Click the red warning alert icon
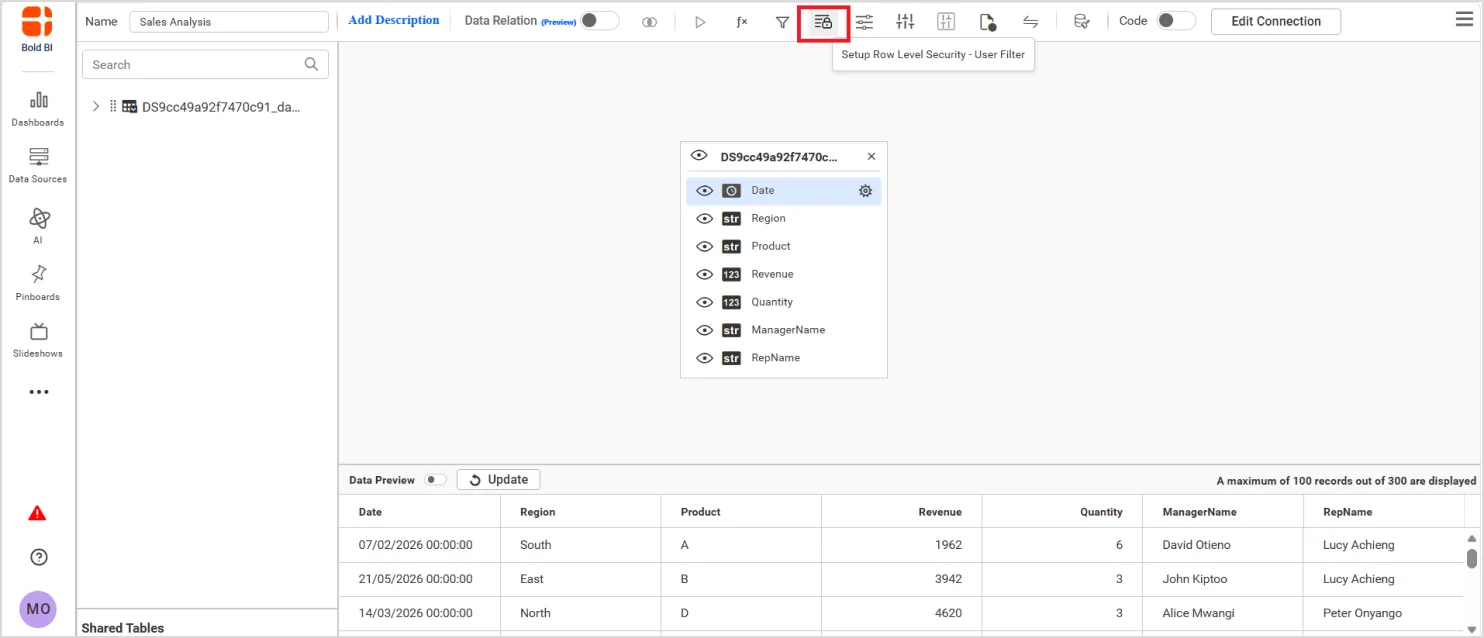1484x638 pixels. (37, 513)
